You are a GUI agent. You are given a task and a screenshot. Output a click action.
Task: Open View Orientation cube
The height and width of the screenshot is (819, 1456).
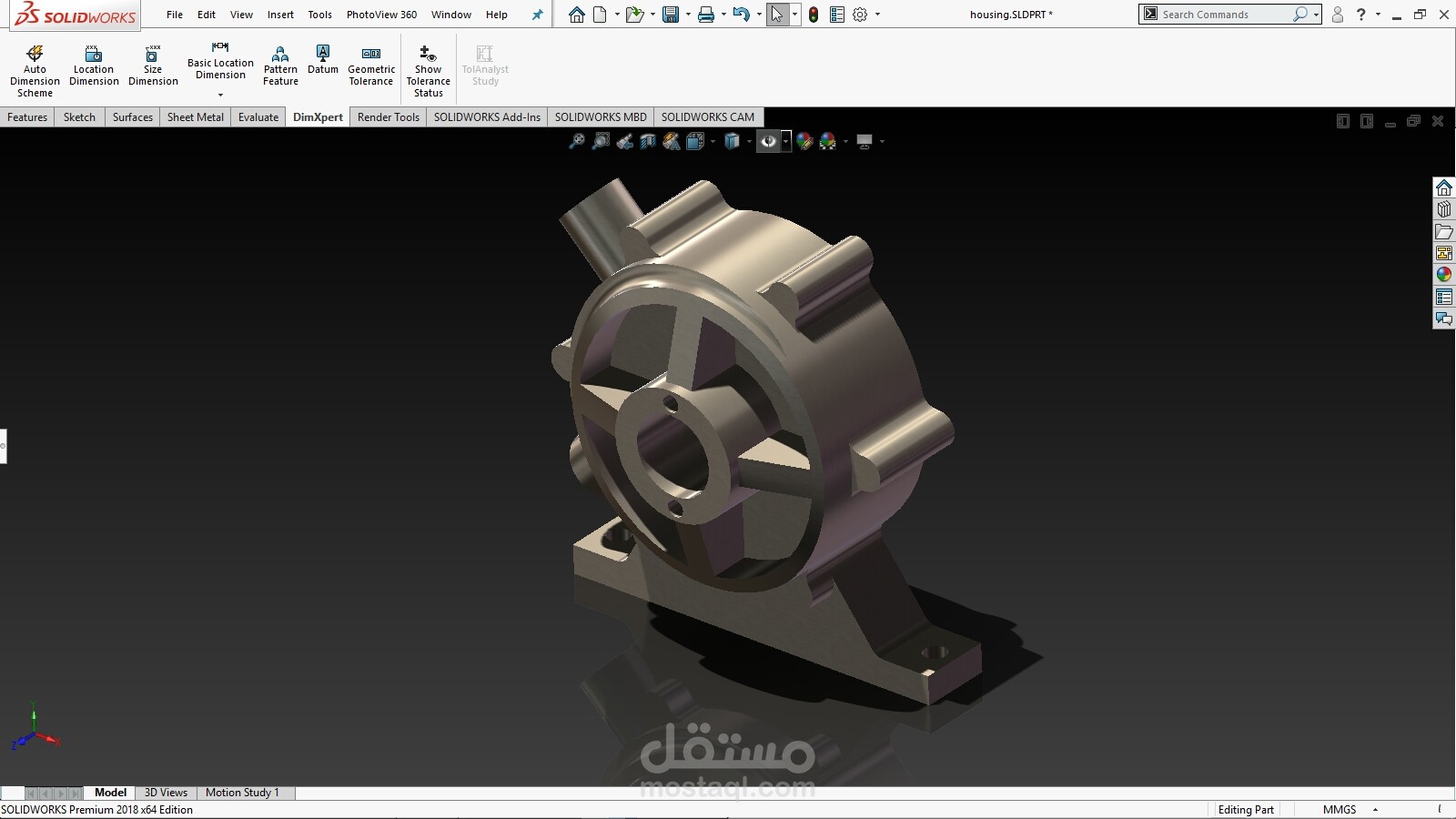(696, 141)
